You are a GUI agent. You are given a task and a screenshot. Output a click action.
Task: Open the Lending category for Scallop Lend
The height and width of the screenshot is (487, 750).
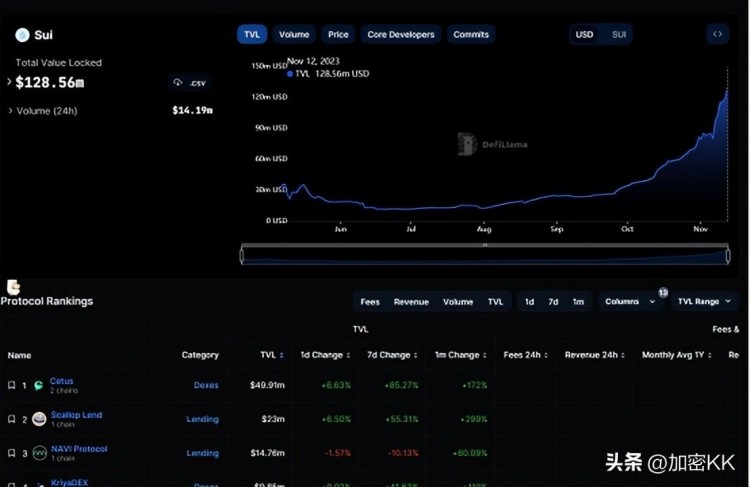coord(202,419)
